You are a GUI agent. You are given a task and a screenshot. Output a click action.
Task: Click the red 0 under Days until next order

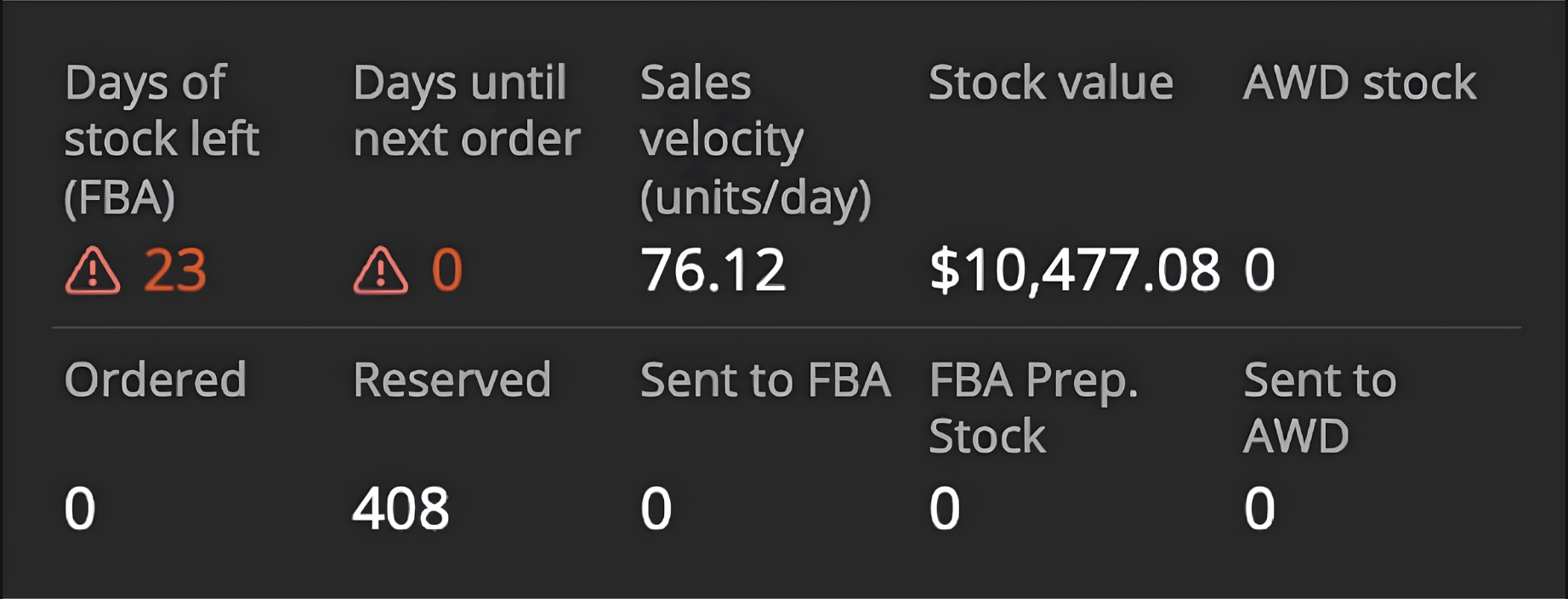(x=446, y=271)
